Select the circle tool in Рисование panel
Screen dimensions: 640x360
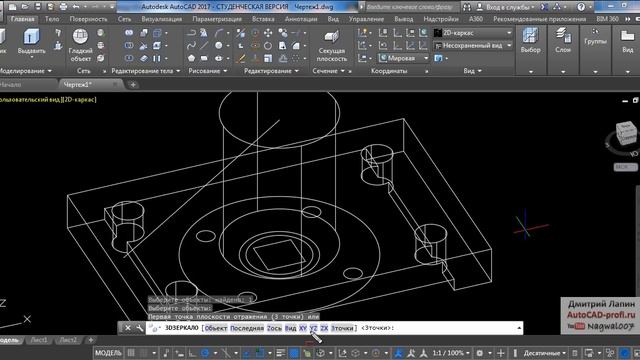point(219,46)
